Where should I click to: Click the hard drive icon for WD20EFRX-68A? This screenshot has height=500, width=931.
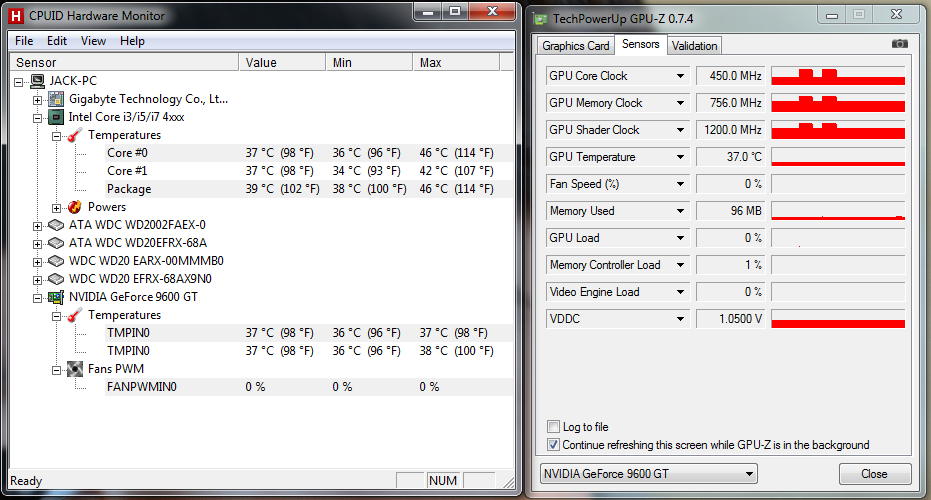coord(56,243)
